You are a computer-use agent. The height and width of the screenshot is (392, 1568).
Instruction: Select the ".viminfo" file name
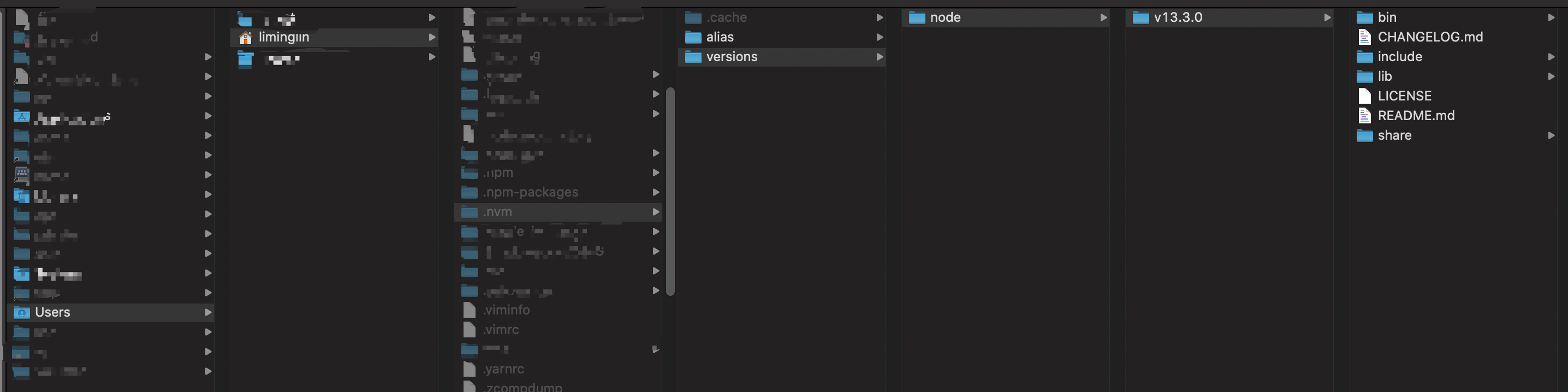(x=507, y=310)
